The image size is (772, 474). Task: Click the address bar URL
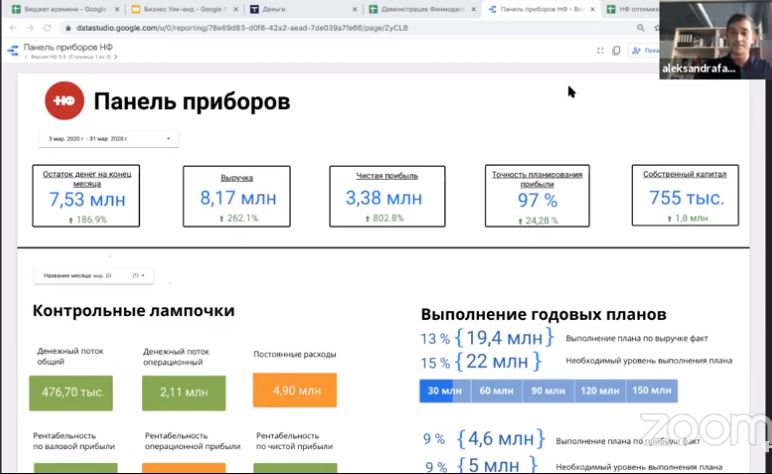(x=242, y=28)
